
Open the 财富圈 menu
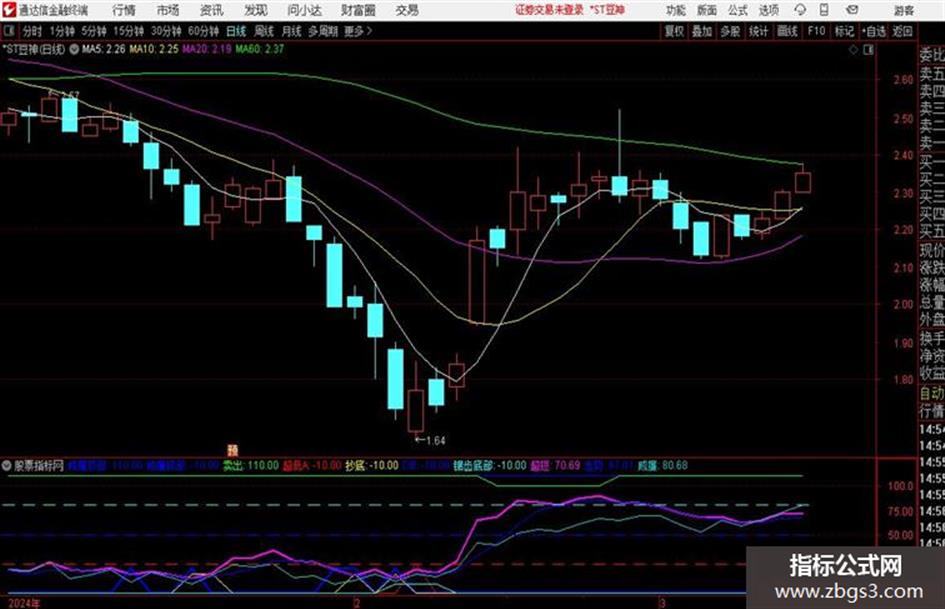(358, 10)
